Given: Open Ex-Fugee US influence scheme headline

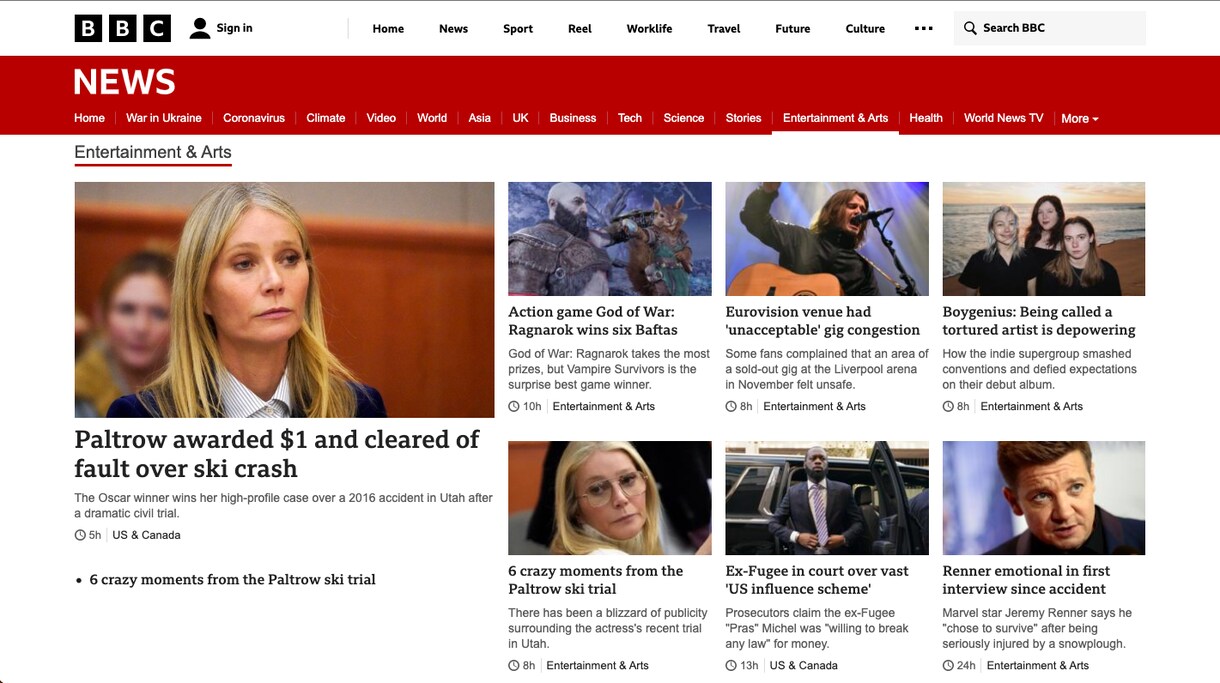Looking at the screenshot, I should [817, 580].
